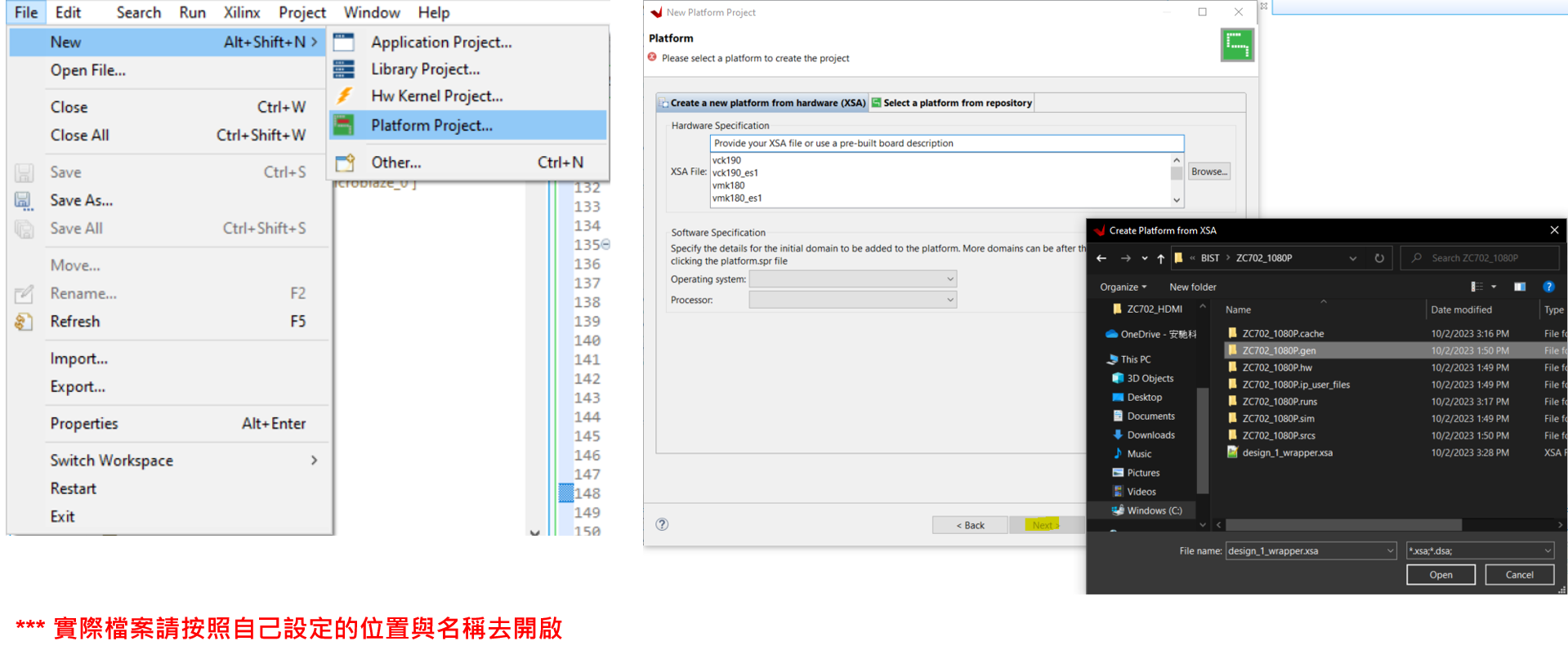This screenshot has height=659, width=1568.
Task: Sort files by Name column header
Action: [1238, 309]
